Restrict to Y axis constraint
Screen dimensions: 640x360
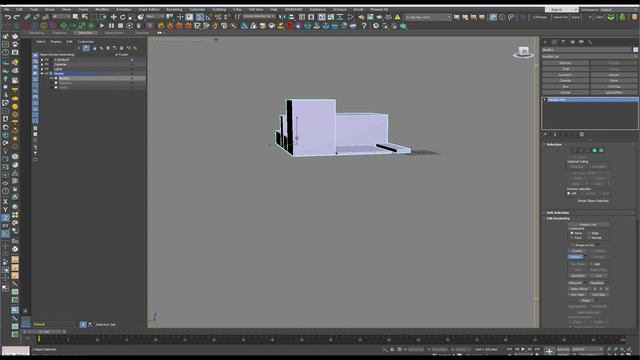coord(5,209)
